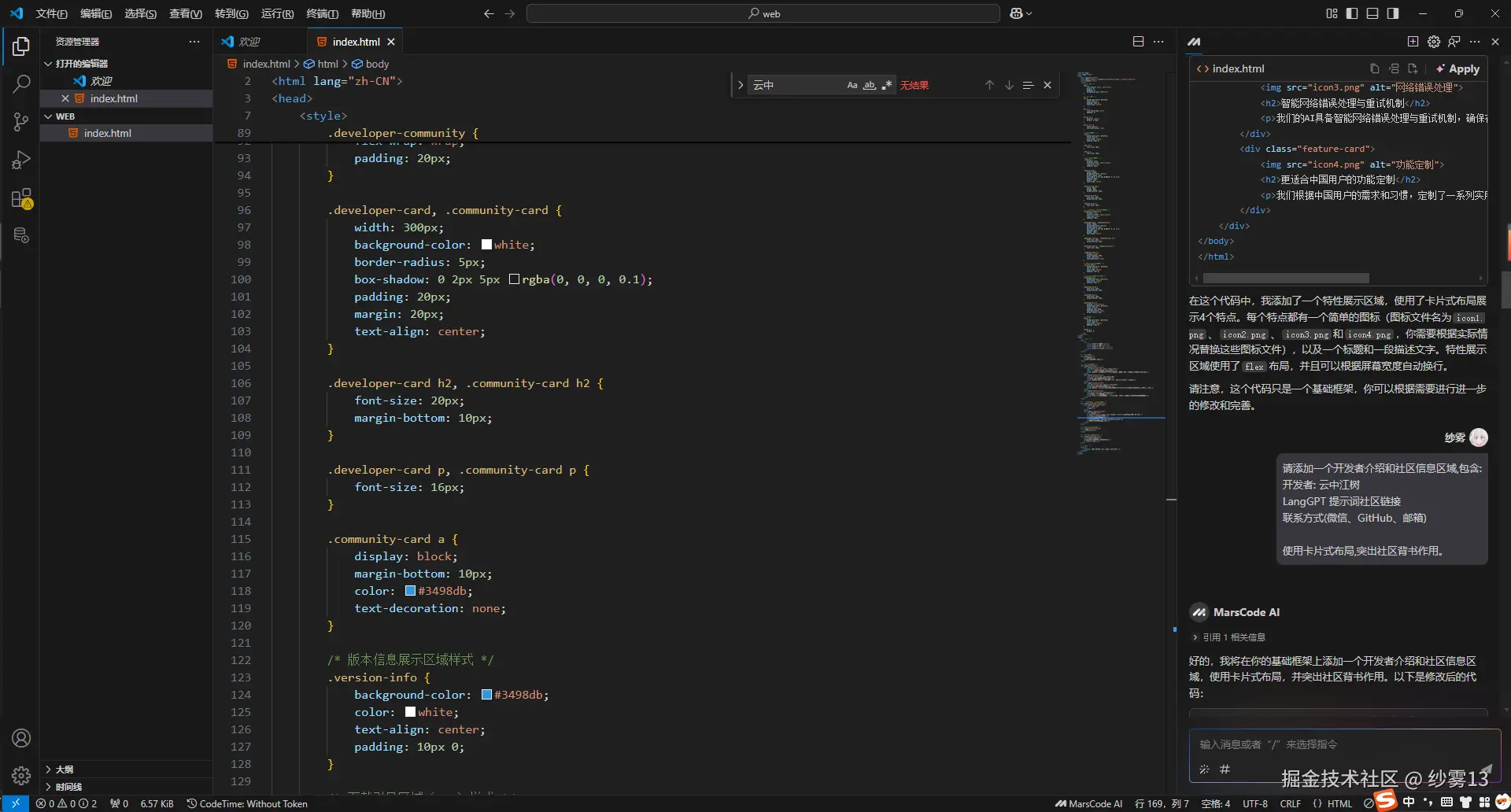The image size is (1511, 812).
Task: Copy the index.html code block
Action: 1374,68
